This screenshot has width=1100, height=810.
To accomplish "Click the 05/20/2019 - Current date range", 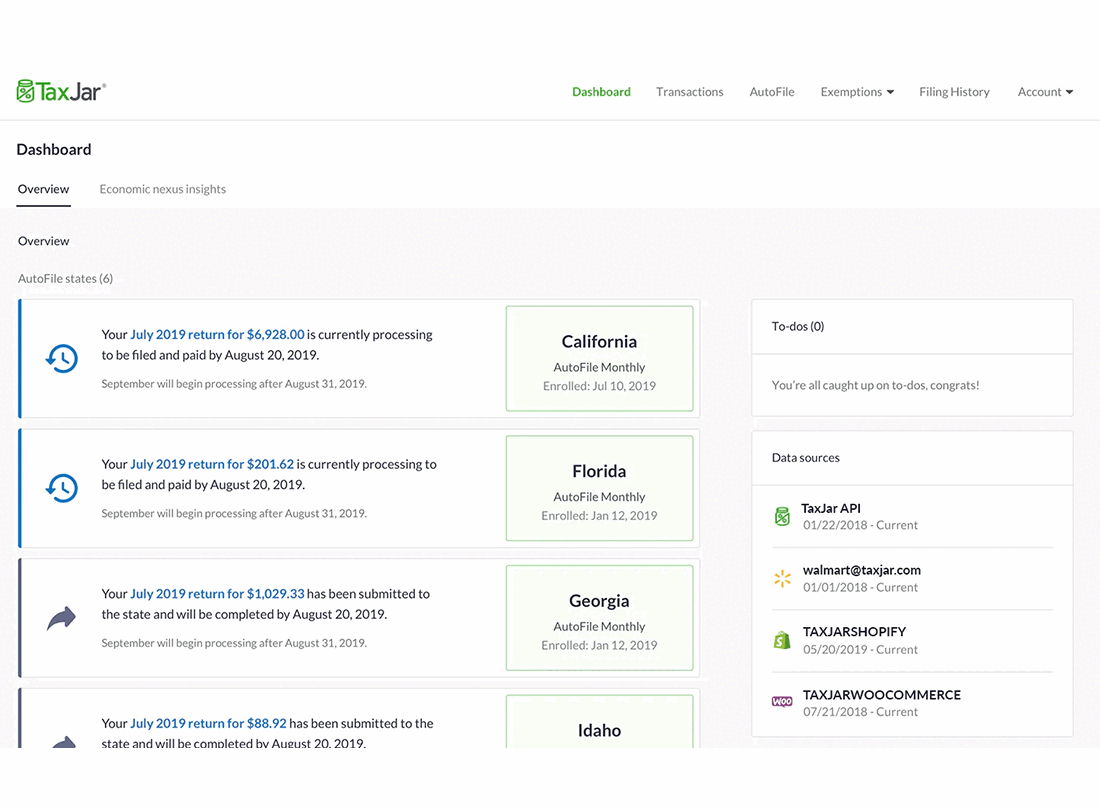I will (x=860, y=649).
